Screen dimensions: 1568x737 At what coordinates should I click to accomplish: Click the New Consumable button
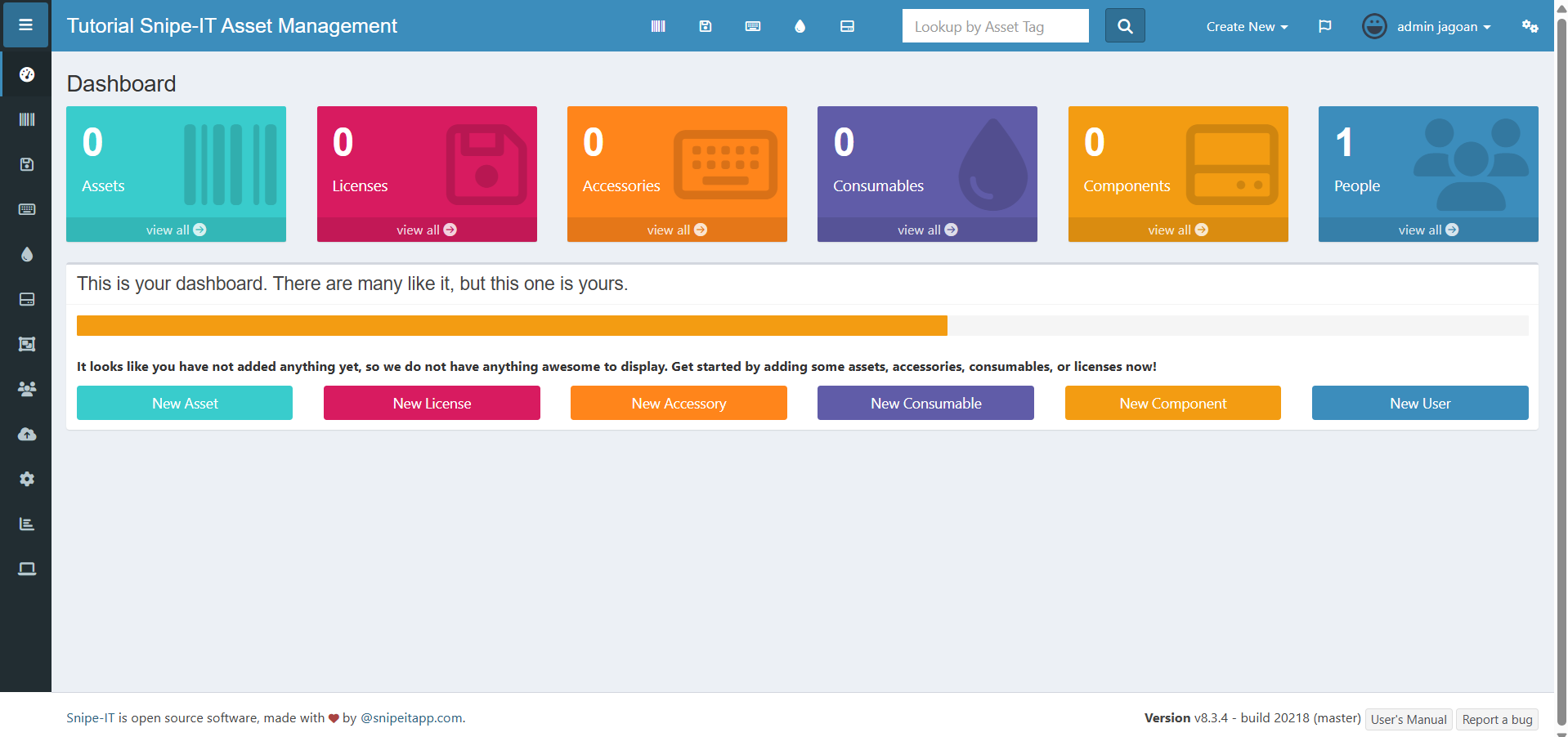coord(925,403)
